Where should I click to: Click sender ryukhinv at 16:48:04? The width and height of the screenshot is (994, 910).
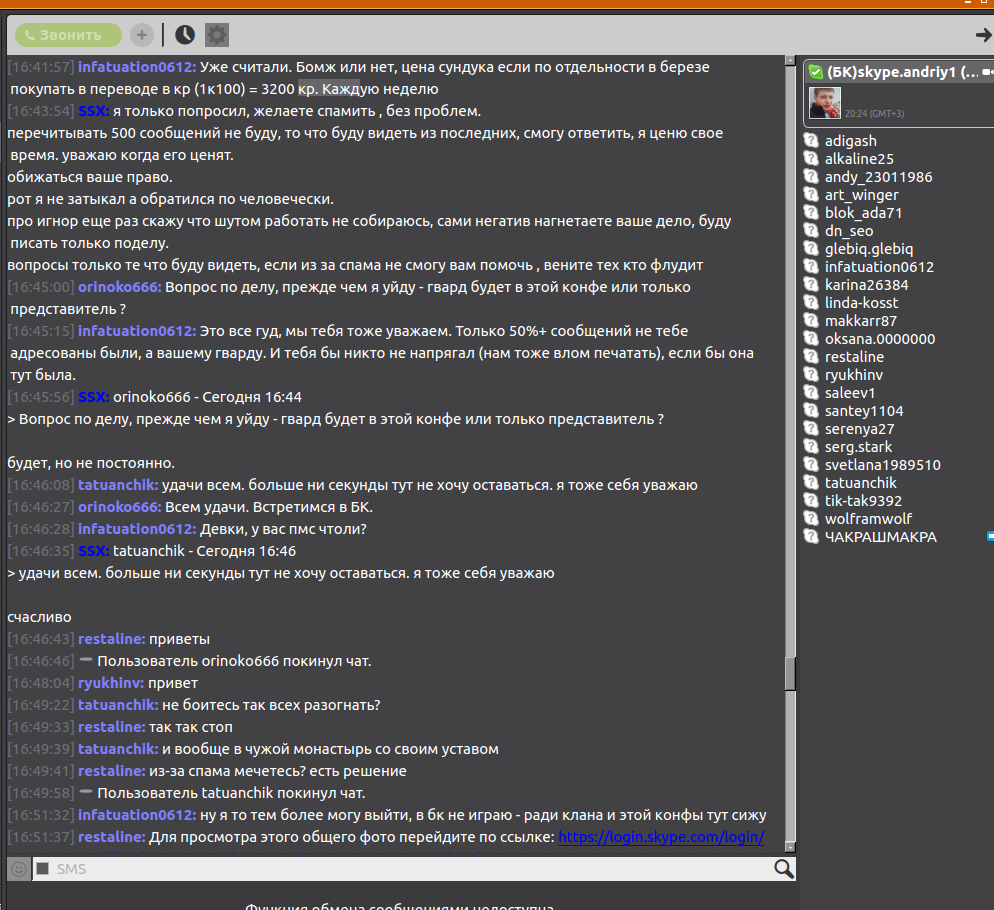111,683
